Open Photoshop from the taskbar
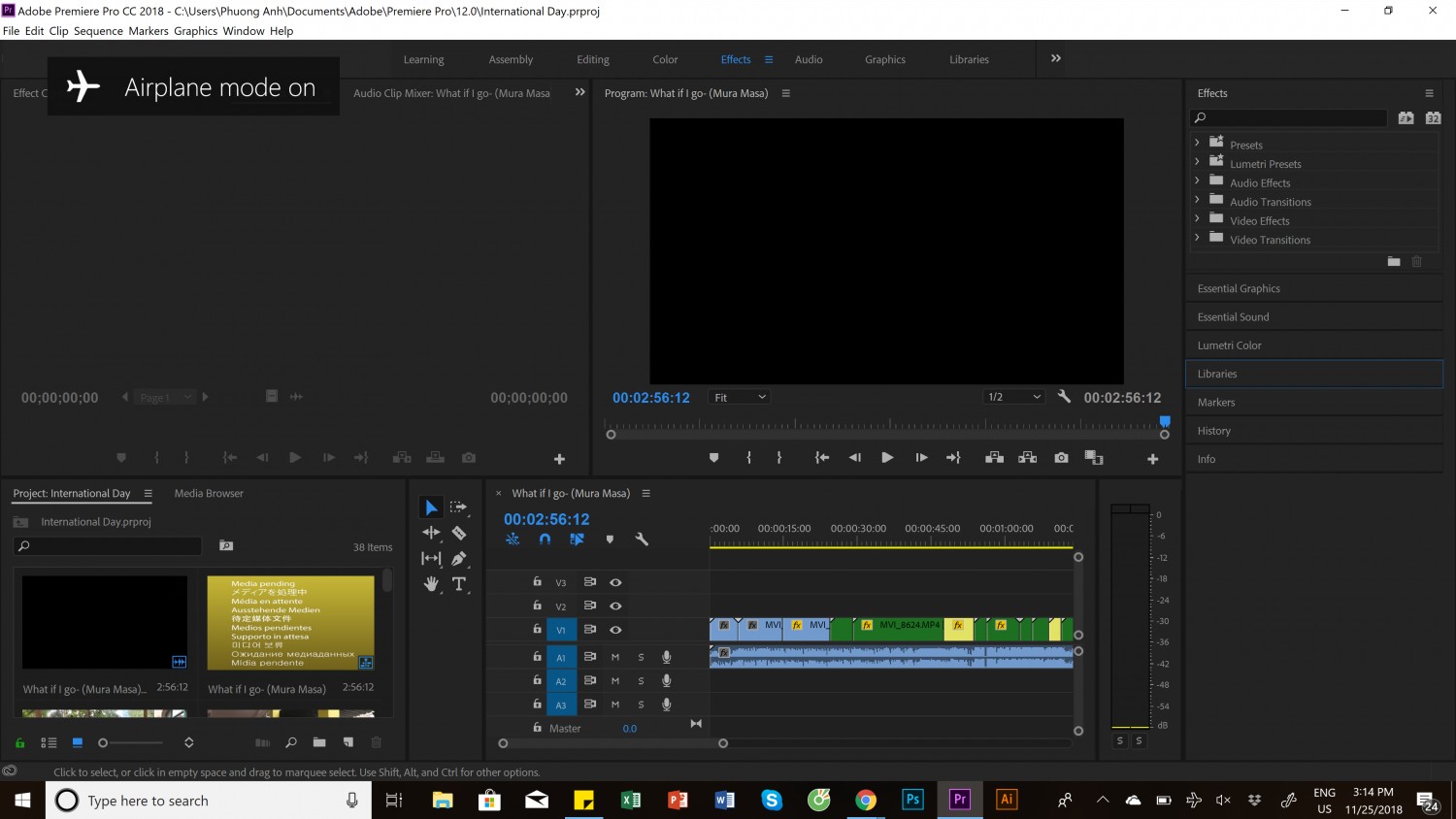 [912, 800]
